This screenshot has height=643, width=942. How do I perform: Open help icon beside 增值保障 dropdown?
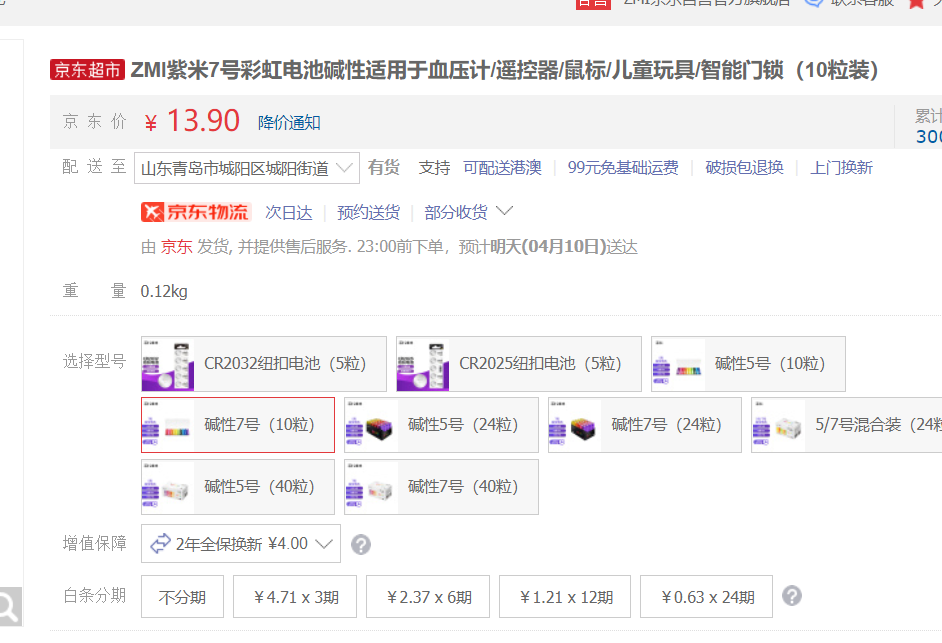(360, 544)
